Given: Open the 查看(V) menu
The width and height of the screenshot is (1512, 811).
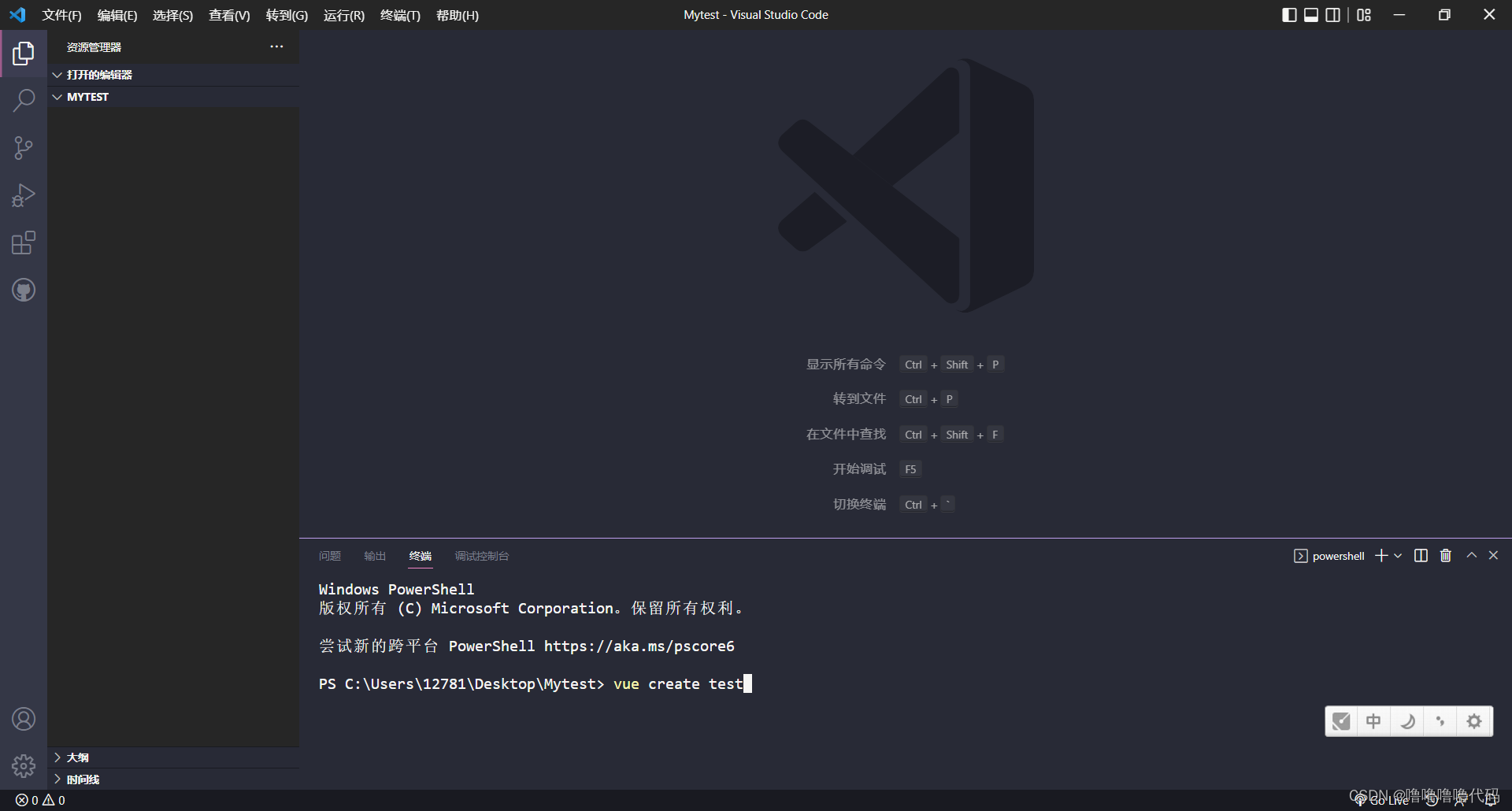Looking at the screenshot, I should (x=229, y=15).
